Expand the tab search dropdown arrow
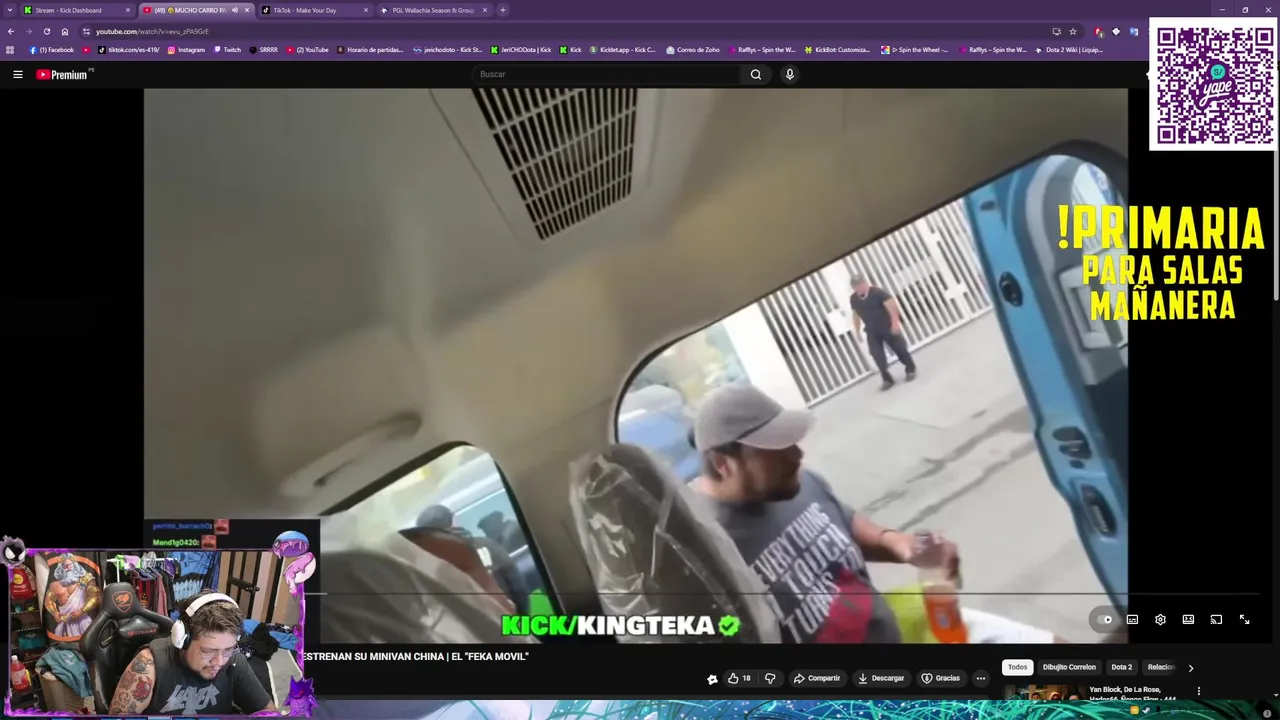This screenshot has height=720, width=1280. point(9,10)
